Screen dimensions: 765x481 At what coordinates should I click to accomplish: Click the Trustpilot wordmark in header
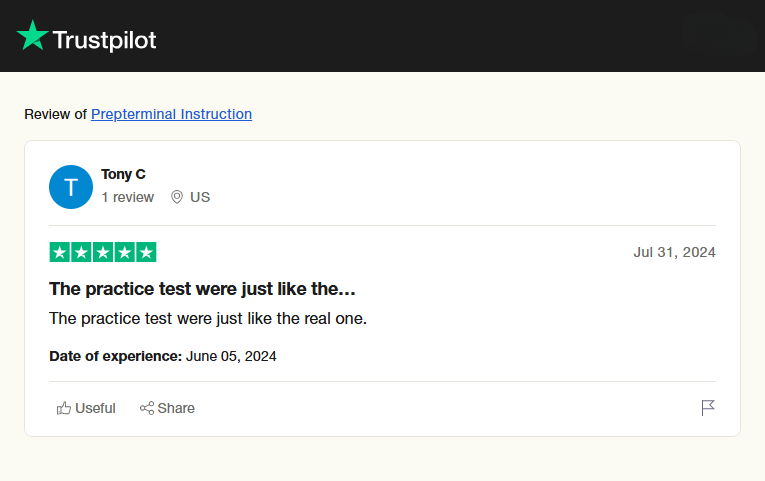tap(104, 40)
